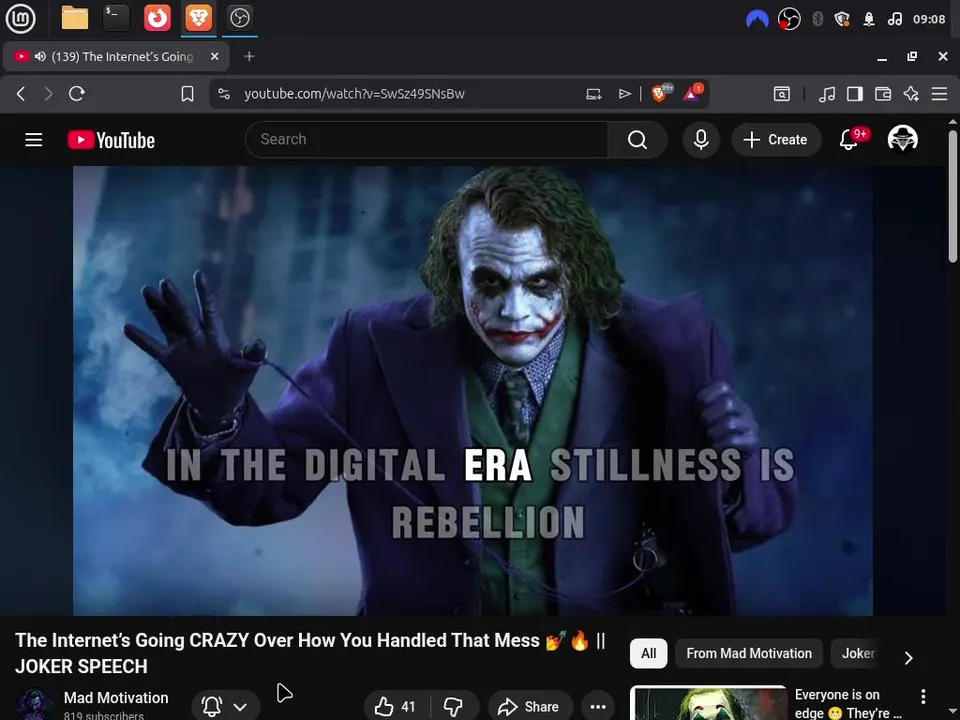This screenshot has height=720, width=960.
Task: Open the Brave Wallet icon
Action: coord(883,94)
